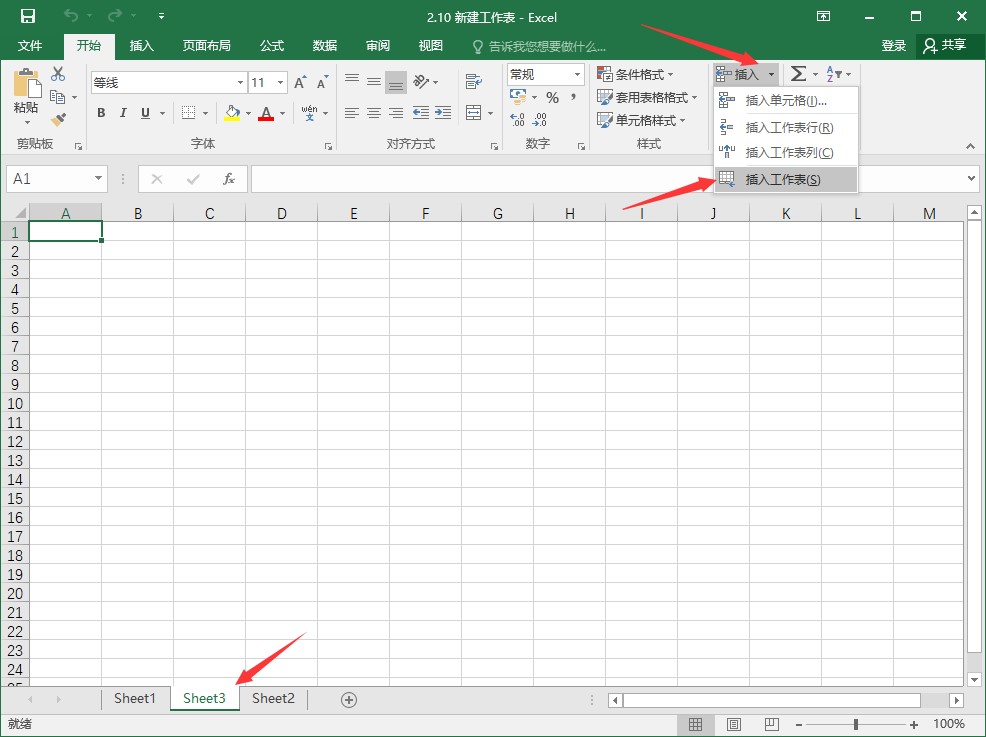Switch to Page Layout view in status bar
Screen dimensions: 986x737
(x=733, y=724)
